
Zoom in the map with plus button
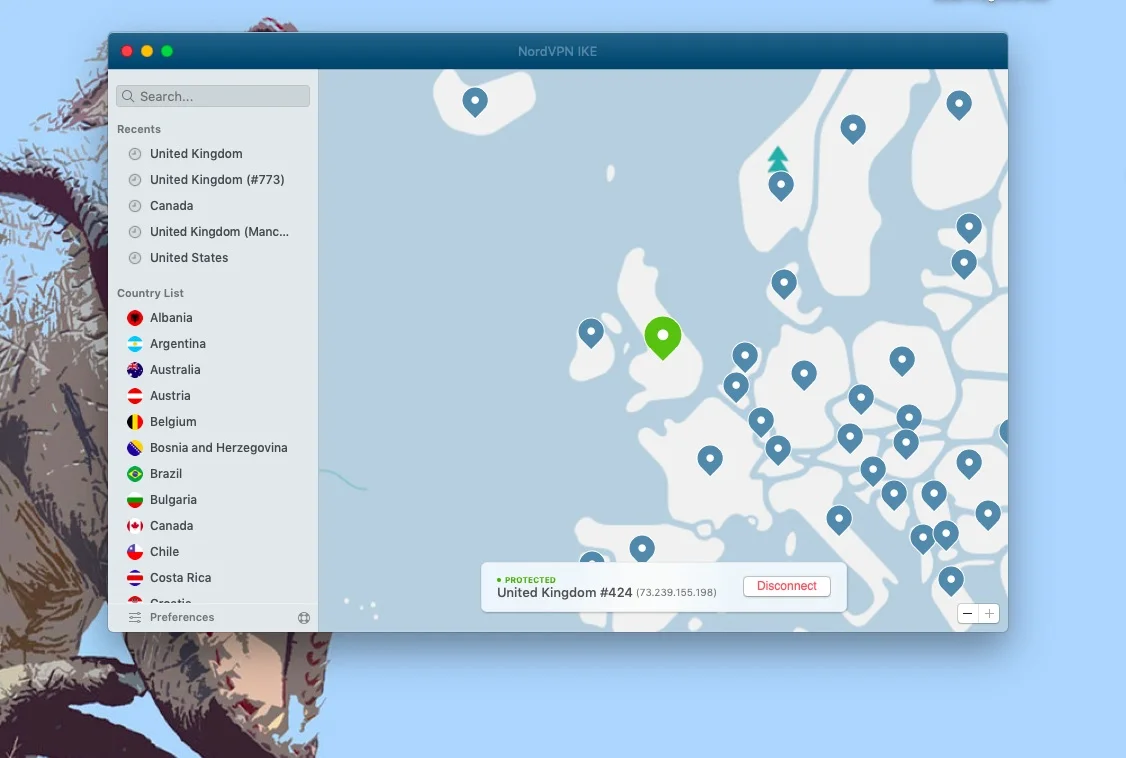coord(989,614)
